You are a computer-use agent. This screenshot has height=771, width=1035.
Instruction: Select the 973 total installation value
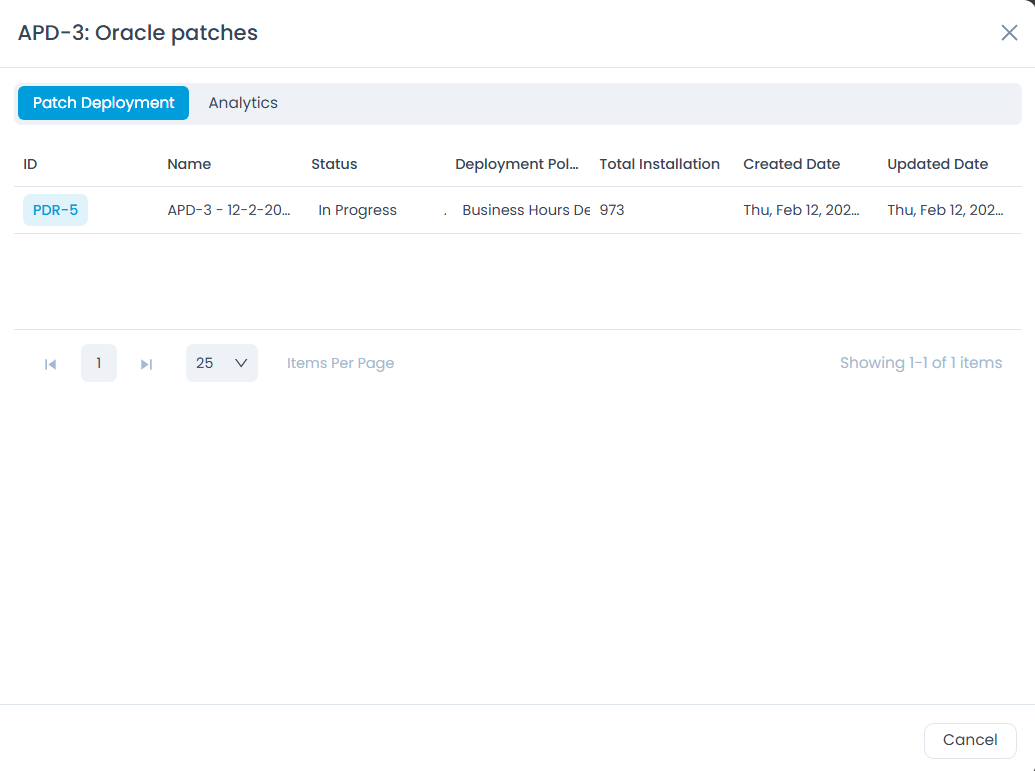(612, 210)
